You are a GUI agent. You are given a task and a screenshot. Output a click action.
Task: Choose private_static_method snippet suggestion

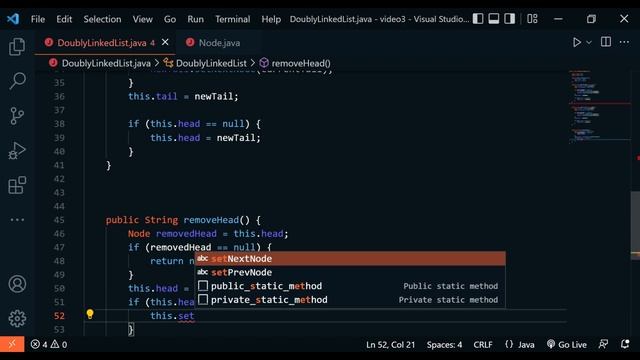pos(350,300)
